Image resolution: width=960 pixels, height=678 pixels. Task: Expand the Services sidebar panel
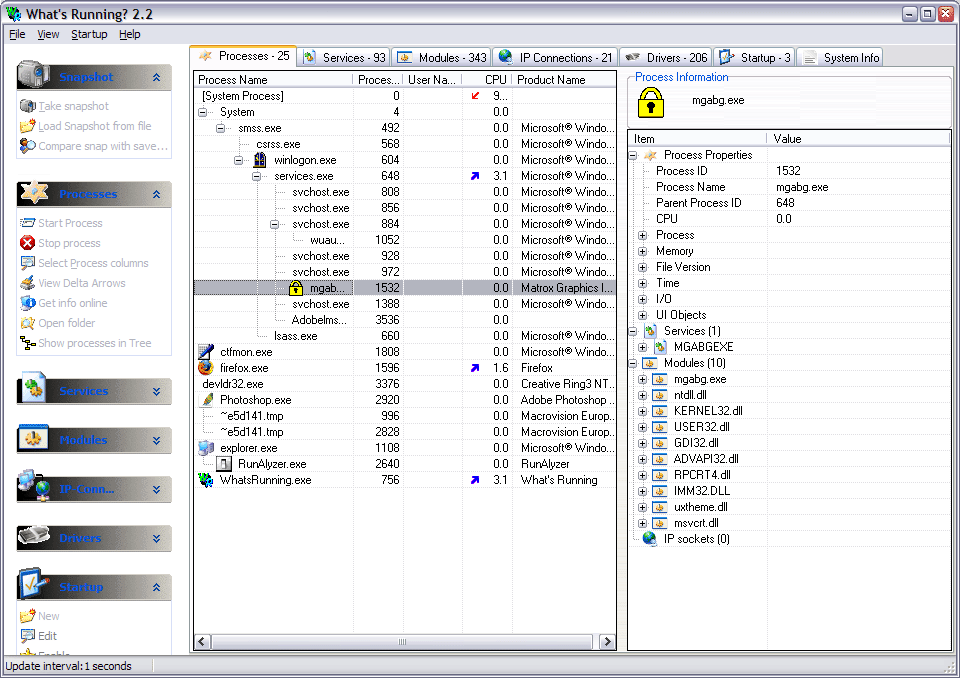tap(157, 391)
